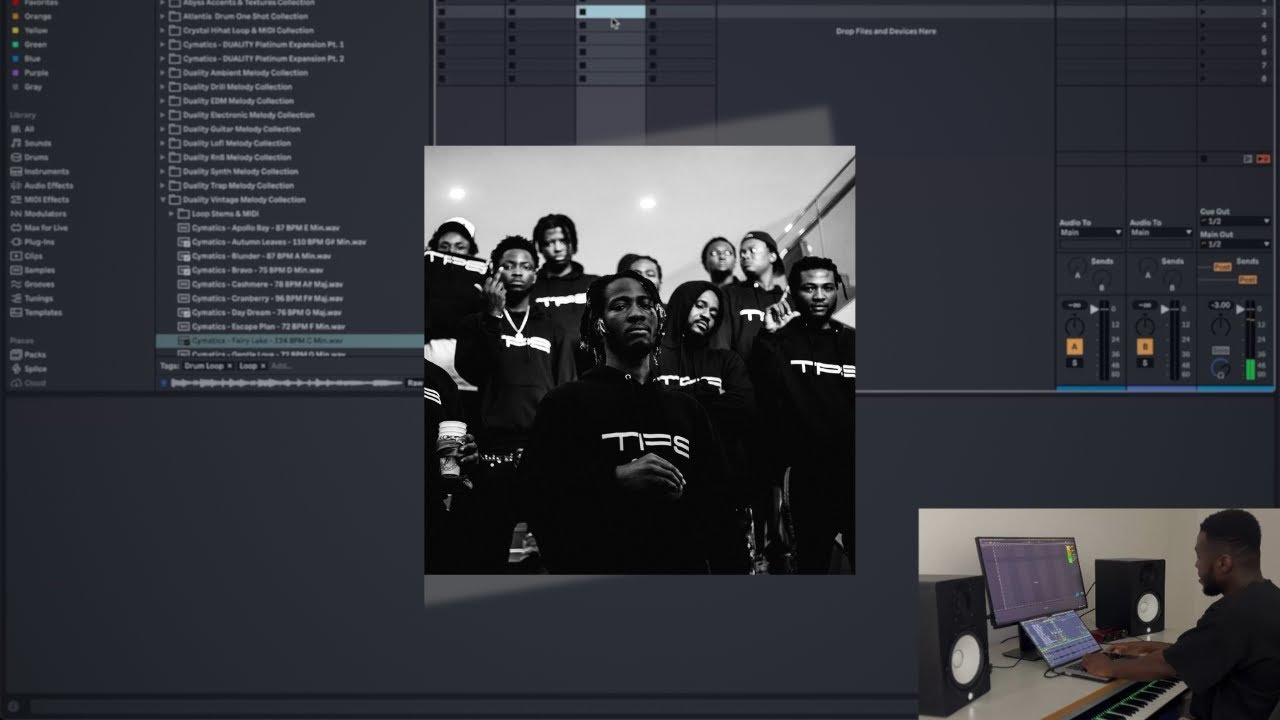Toggle second Post send button on Main
1280x720 pixels.
pyautogui.click(x=1246, y=280)
